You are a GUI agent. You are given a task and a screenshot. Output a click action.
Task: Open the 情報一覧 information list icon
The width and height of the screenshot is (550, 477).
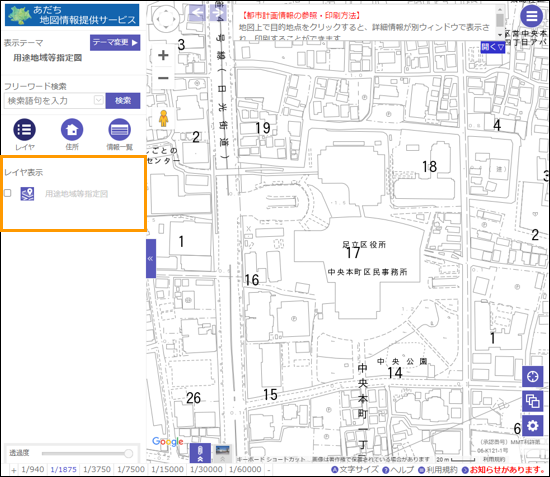click(x=120, y=129)
